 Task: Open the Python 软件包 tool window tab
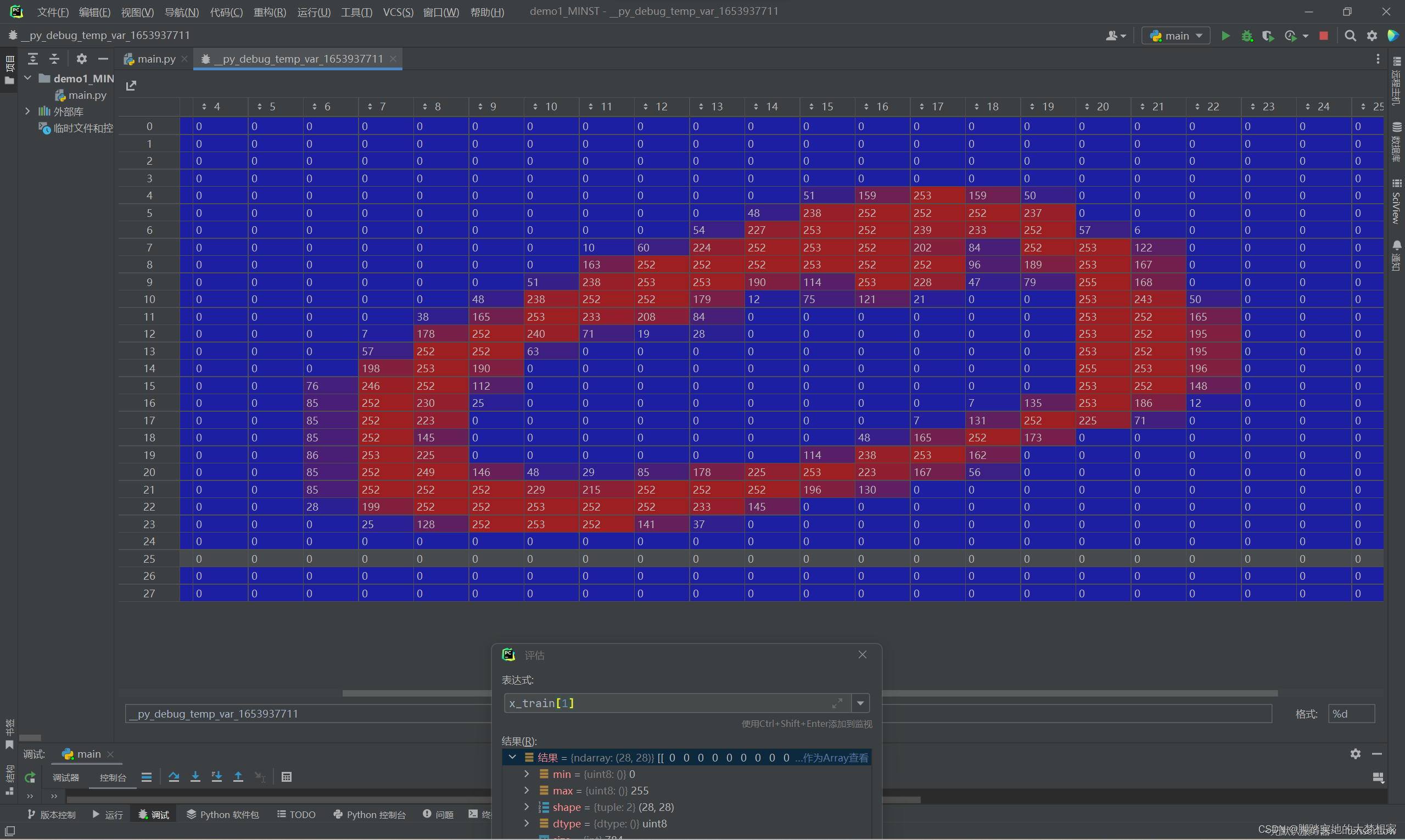click(223, 815)
